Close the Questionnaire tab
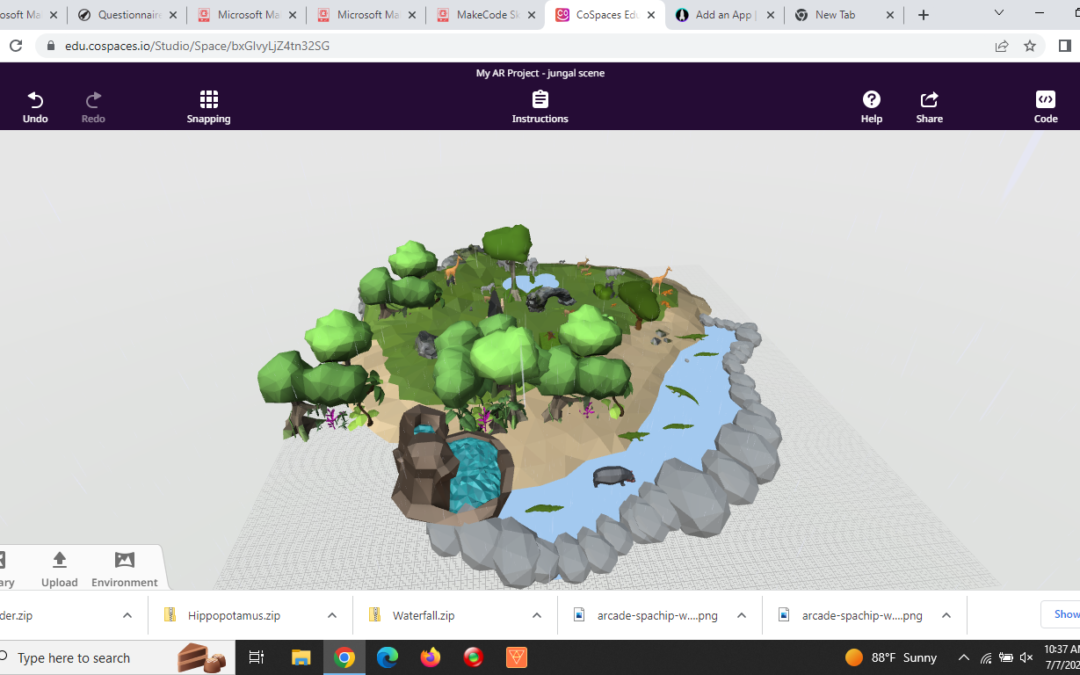This screenshot has height=675, width=1080. pyautogui.click(x=173, y=15)
